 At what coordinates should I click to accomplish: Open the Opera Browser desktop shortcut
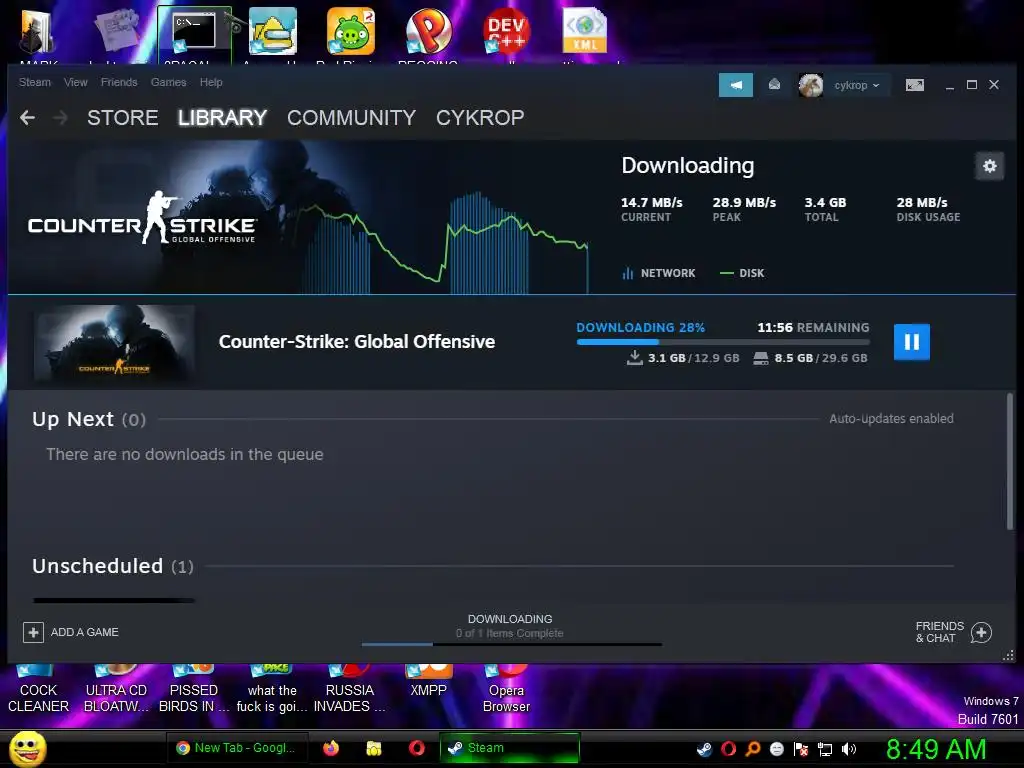506,688
